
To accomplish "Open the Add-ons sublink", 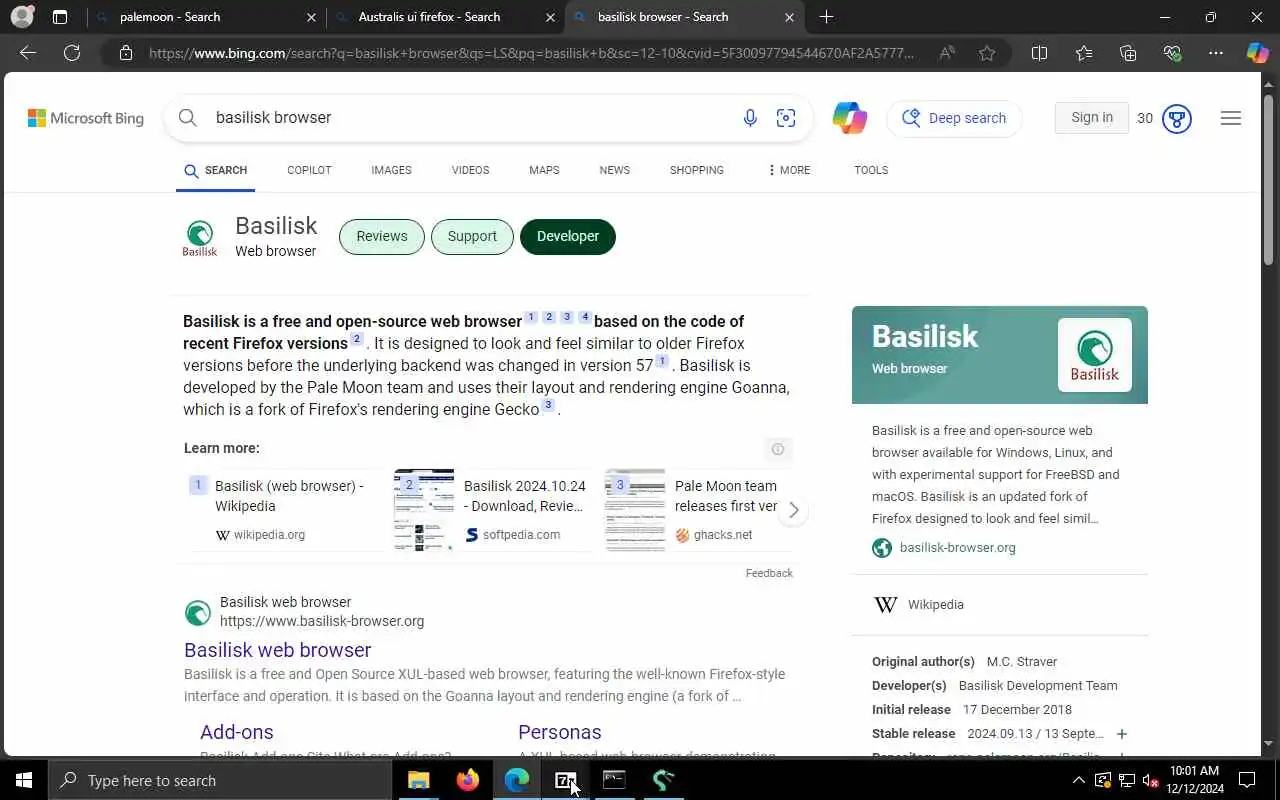I will pos(237,732).
